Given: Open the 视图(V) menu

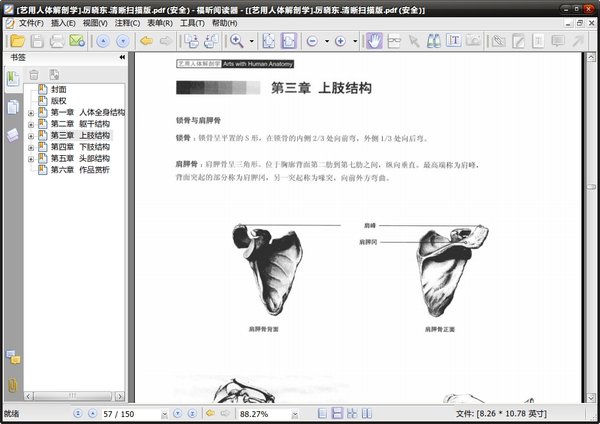Looking at the screenshot, I should coord(95,23).
